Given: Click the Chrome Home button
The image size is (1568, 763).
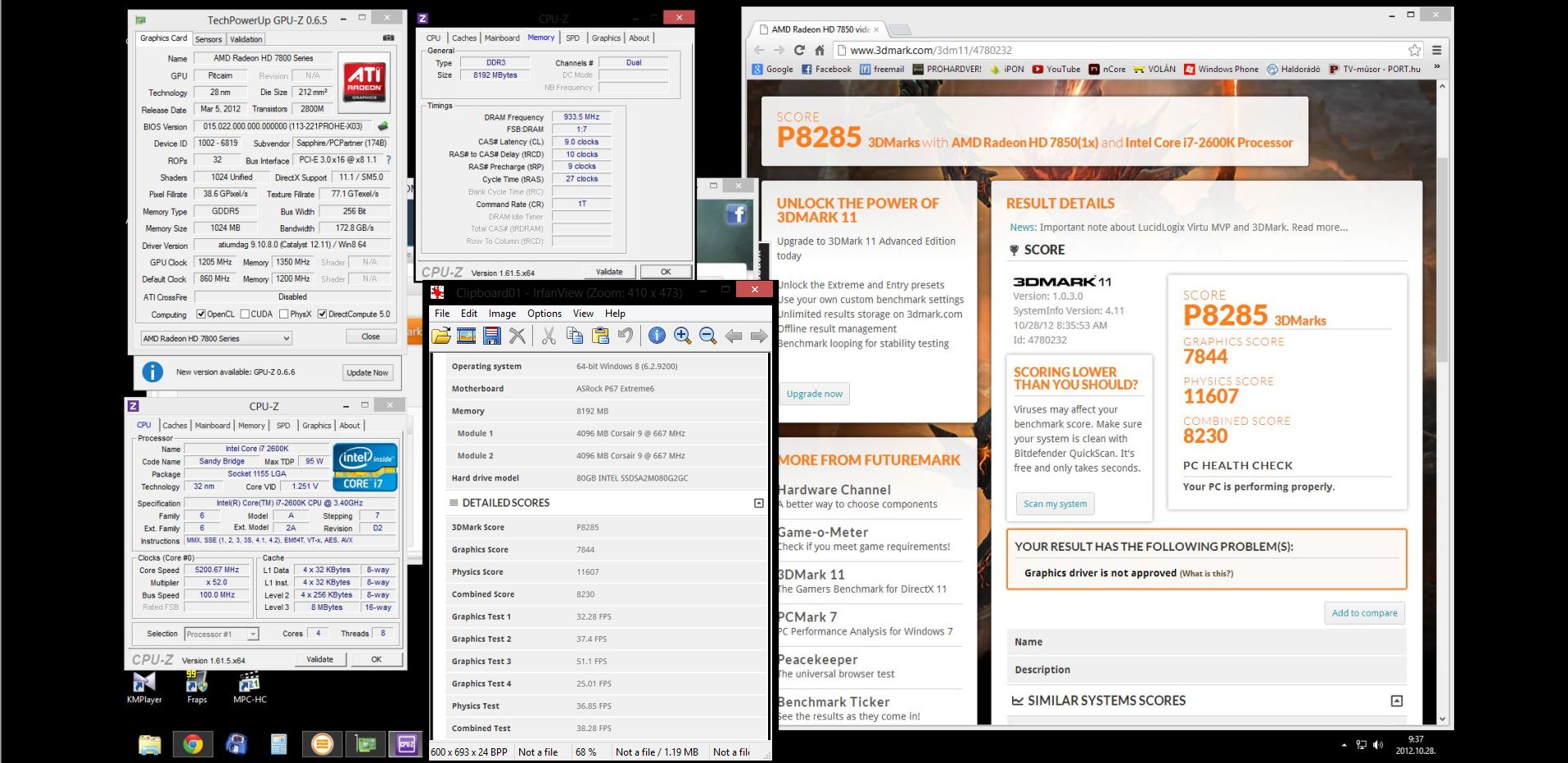Looking at the screenshot, I should (820, 50).
